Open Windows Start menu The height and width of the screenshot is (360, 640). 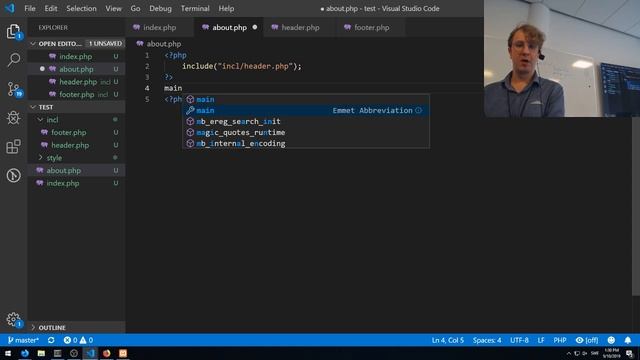[x=8, y=353]
